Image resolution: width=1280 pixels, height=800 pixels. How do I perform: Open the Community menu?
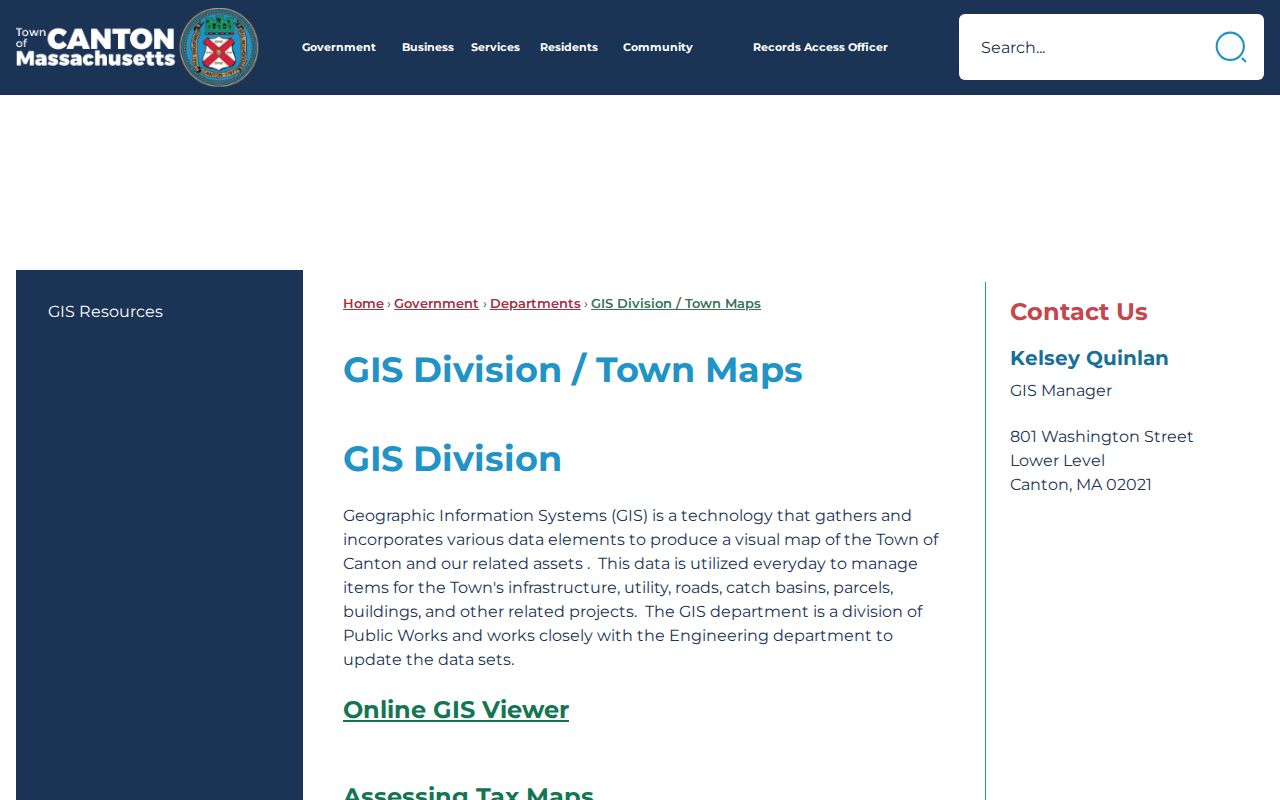coord(658,47)
